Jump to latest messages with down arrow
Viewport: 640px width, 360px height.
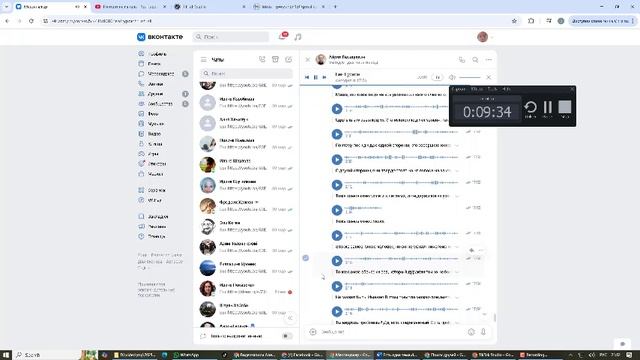(x=484, y=315)
